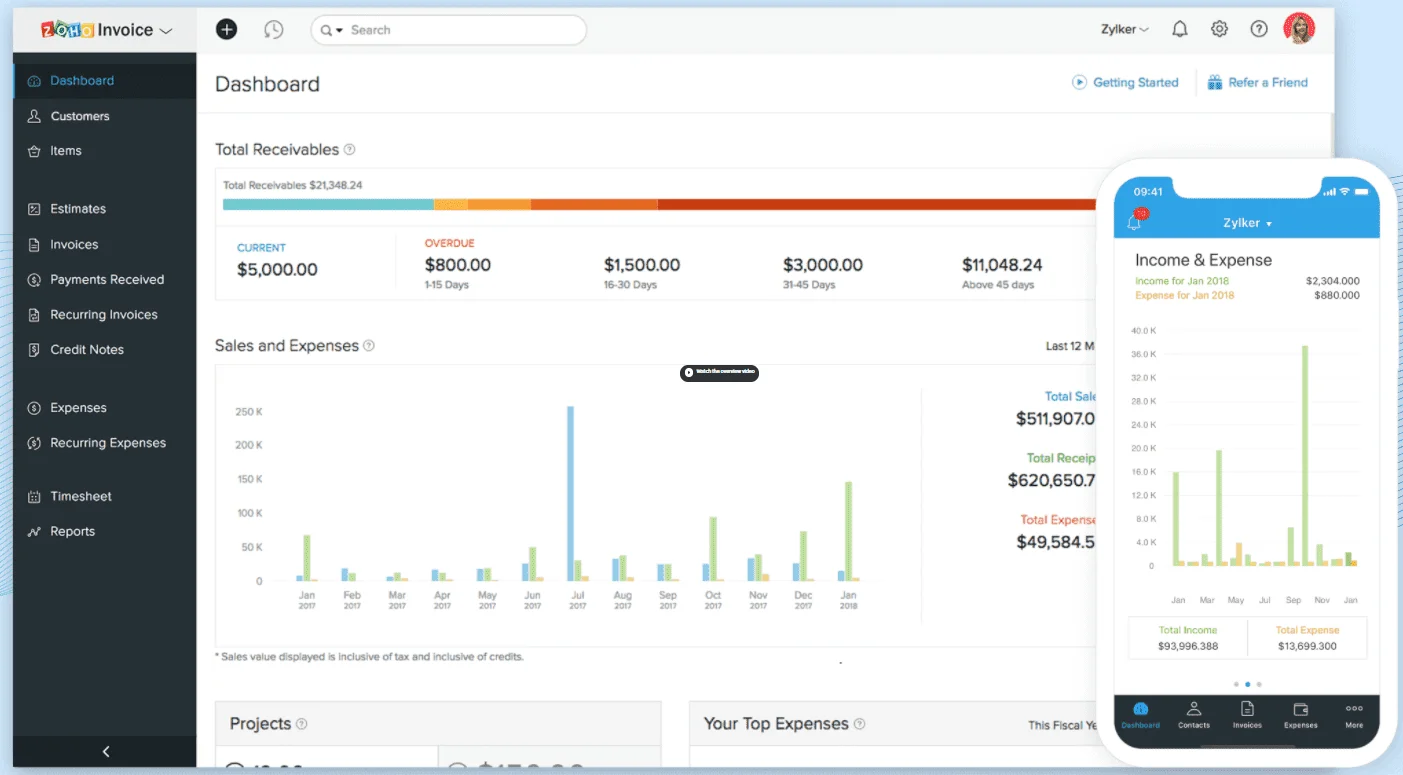
Task: Open the Zylker dropdown on the phone
Action: pos(1247,223)
